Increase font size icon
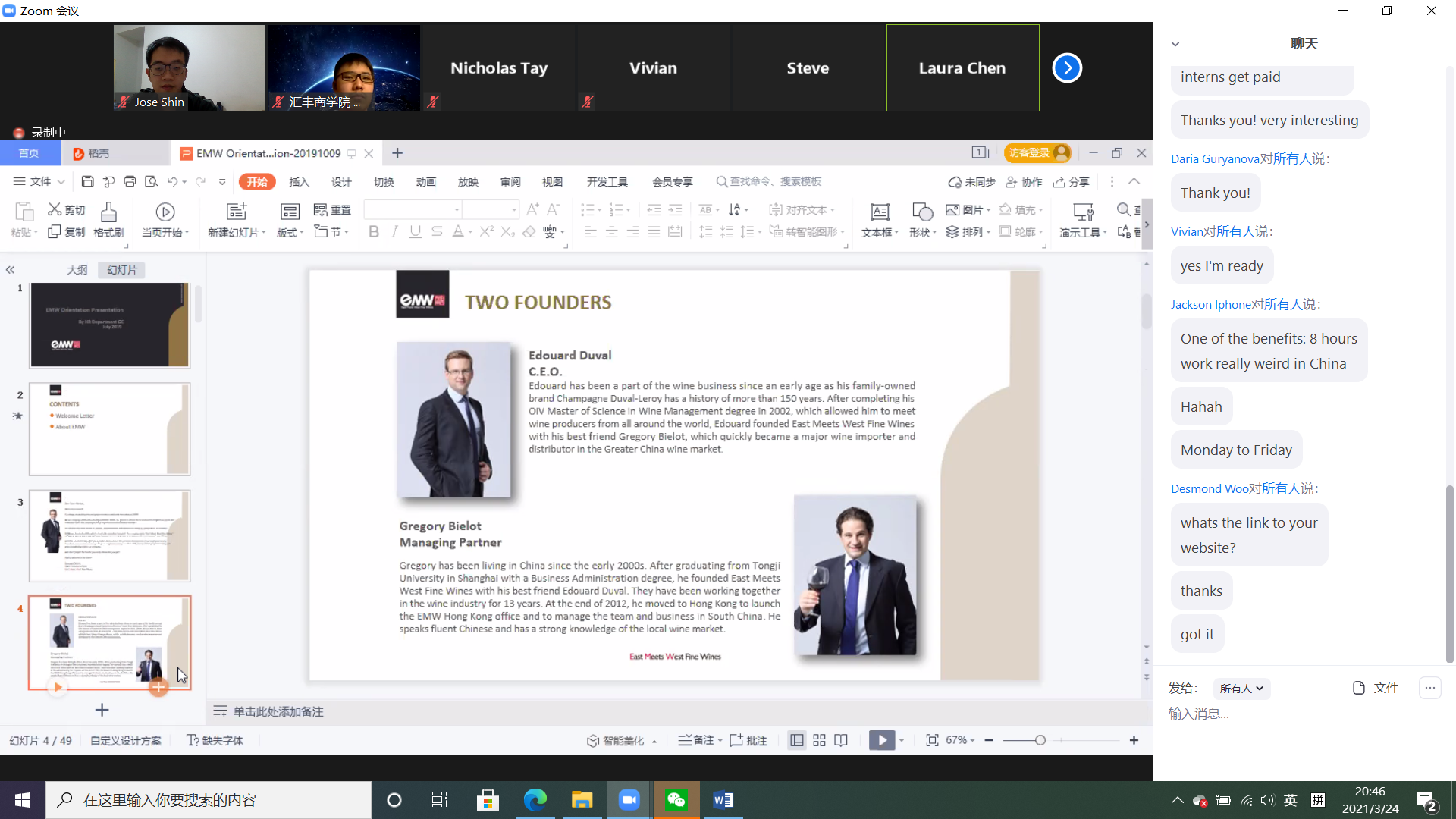 click(x=532, y=209)
